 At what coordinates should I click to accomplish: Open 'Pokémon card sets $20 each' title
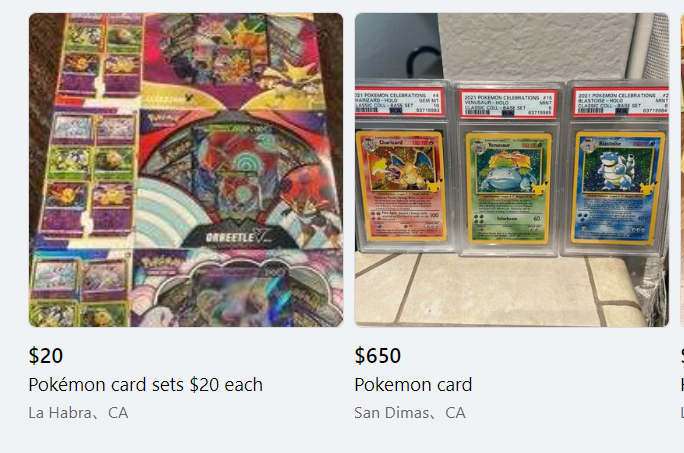coord(146,385)
